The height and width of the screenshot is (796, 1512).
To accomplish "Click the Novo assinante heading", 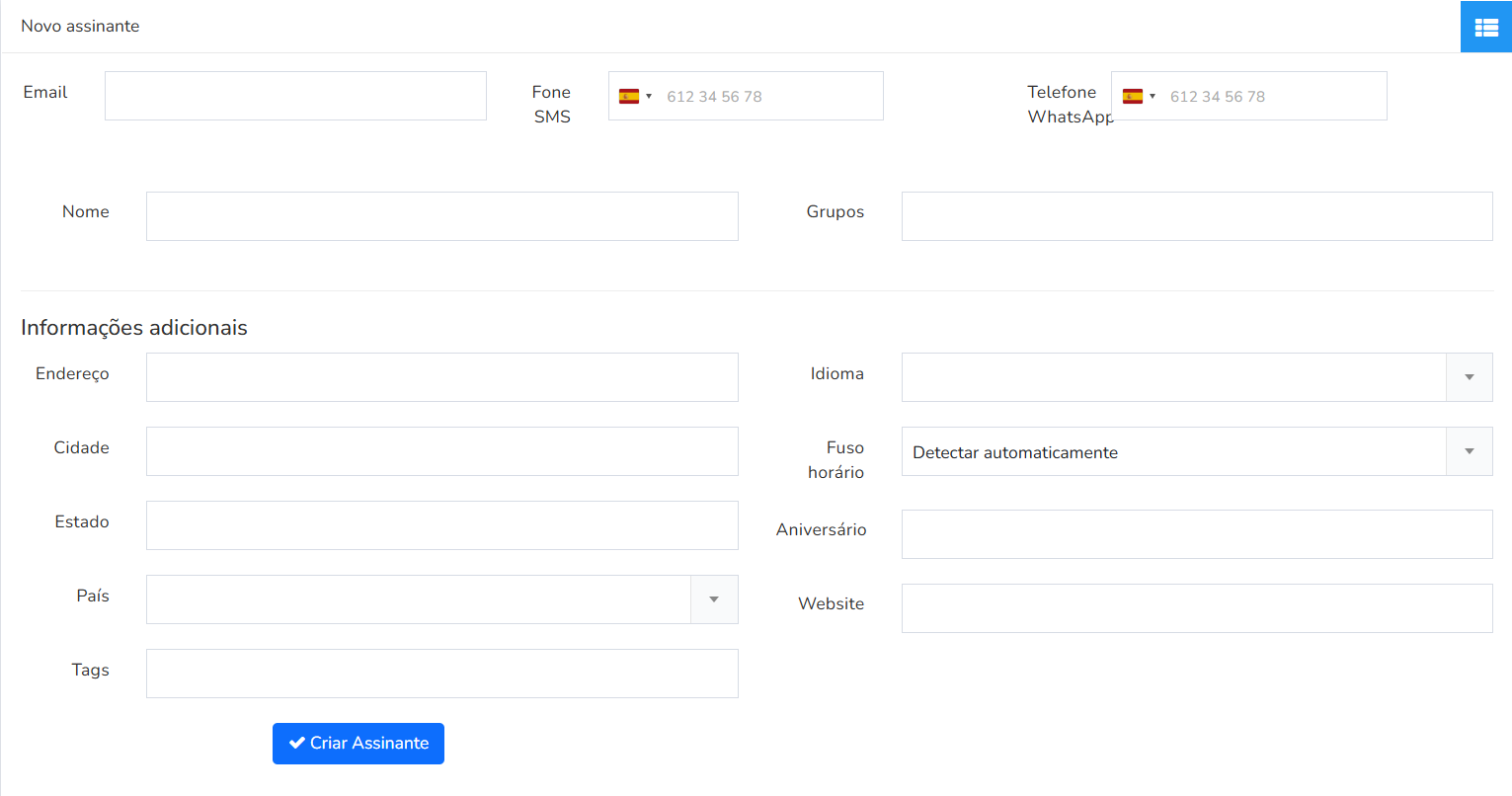I will pyautogui.click(x=80, y=26).
